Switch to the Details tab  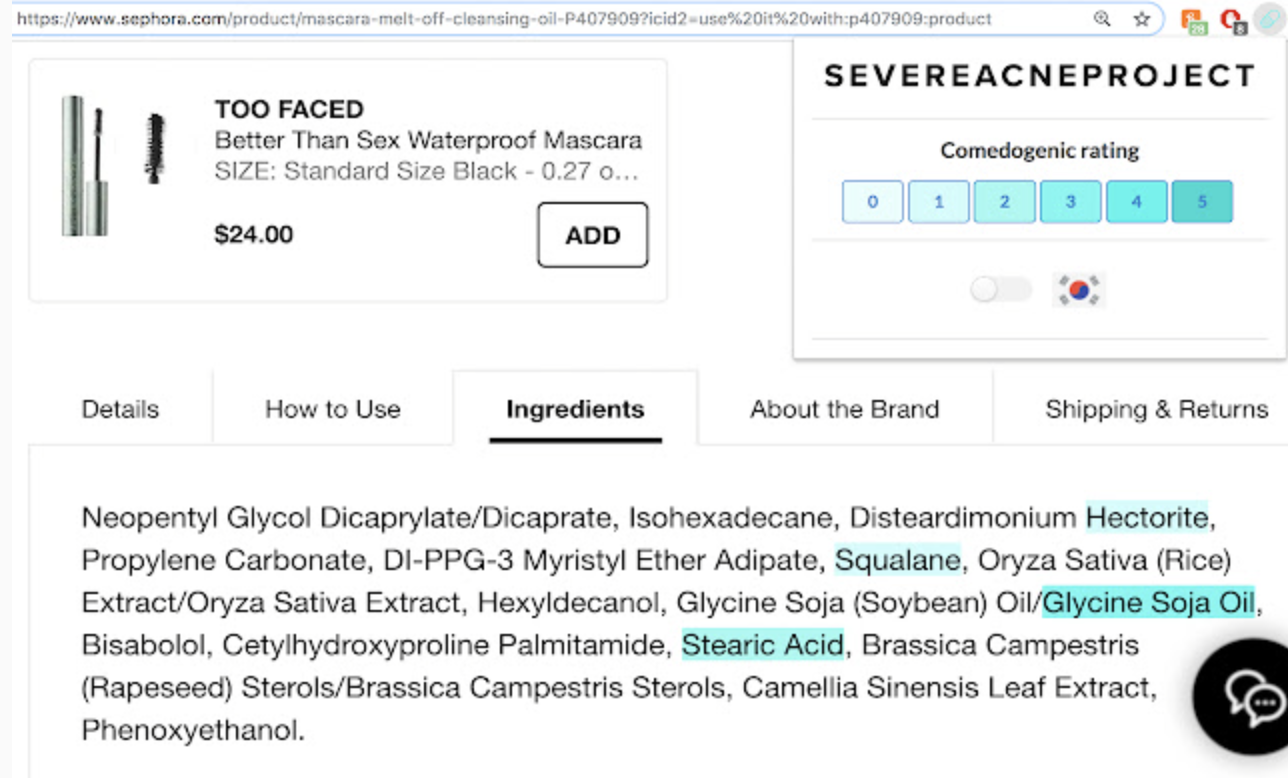pyautogui.click(x=120, y=409)
